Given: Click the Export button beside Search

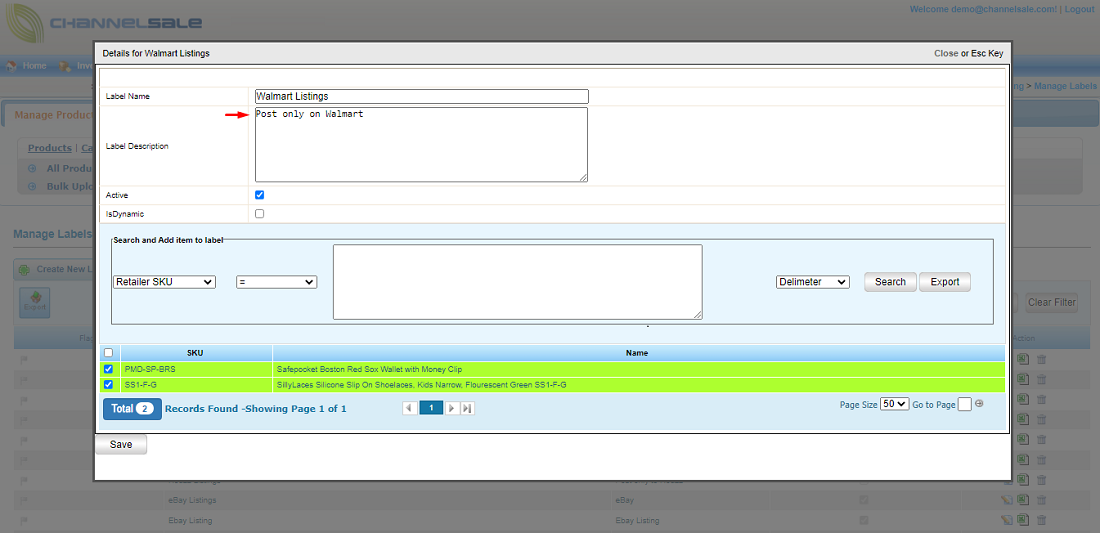Looking at the screenshot, I should 945,282.
